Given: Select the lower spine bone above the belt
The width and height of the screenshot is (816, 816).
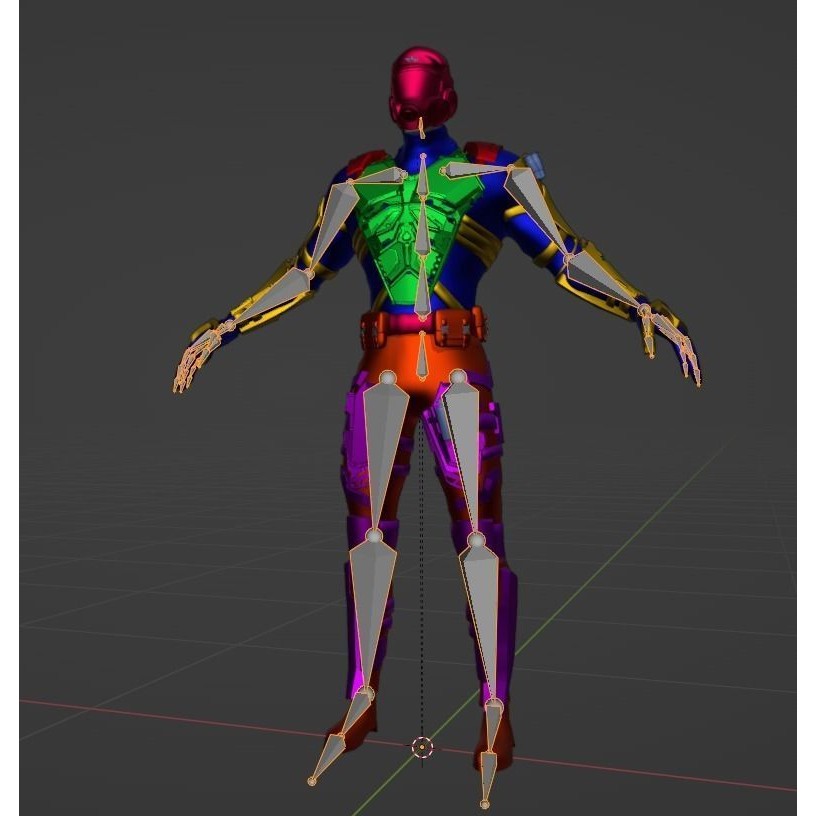Looking at the screenshot, I should (x=422, y=286).
